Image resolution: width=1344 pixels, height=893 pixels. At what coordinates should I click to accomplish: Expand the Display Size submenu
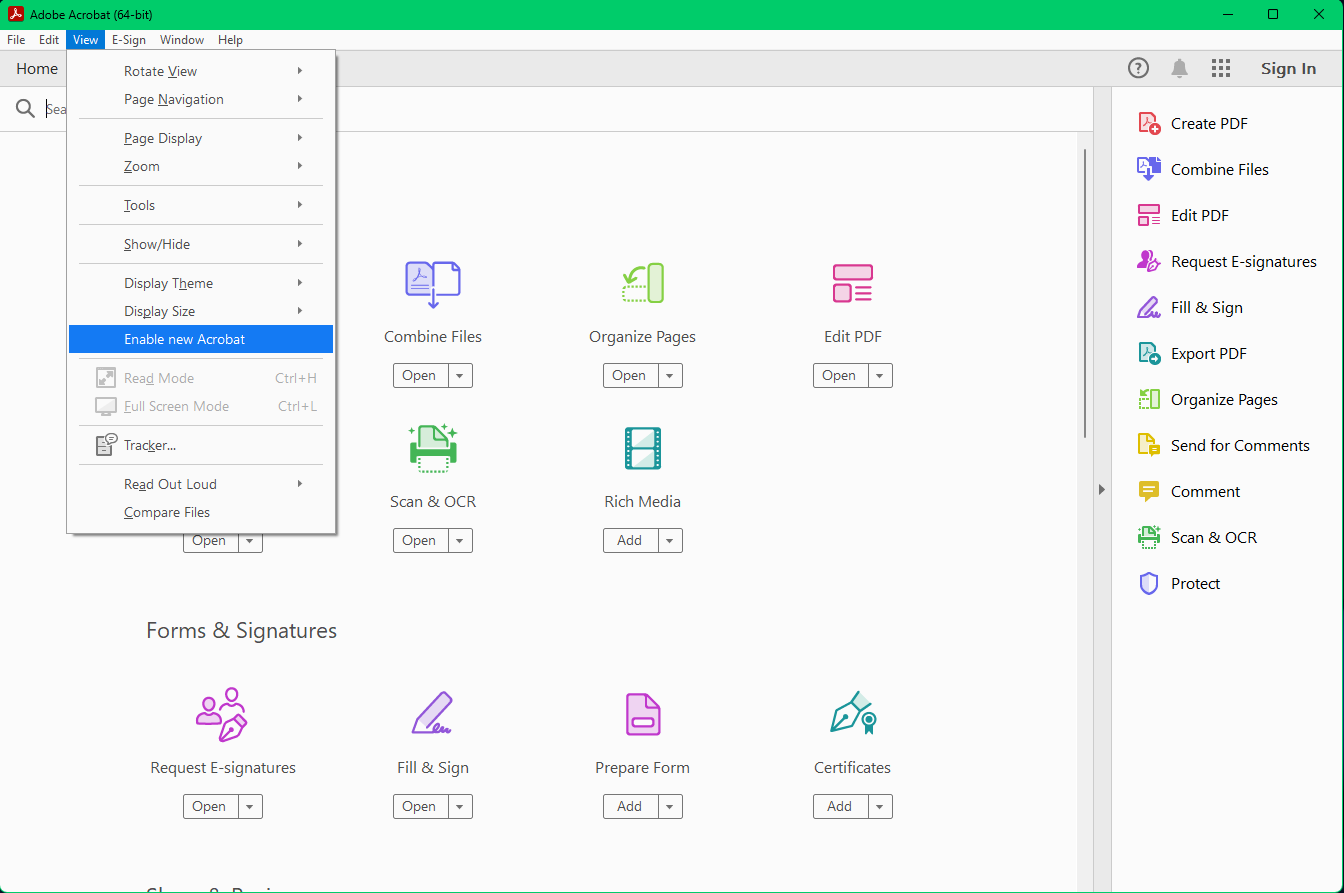point(201,311)
